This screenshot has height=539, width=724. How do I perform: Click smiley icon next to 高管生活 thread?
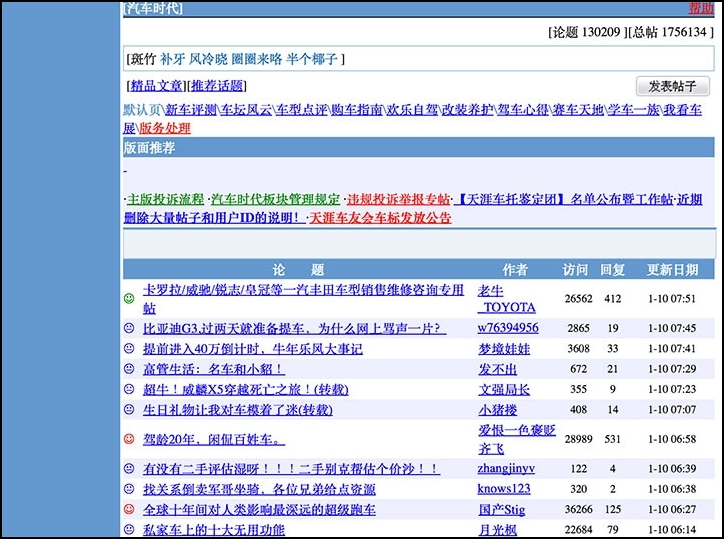(x=129, y=369)
